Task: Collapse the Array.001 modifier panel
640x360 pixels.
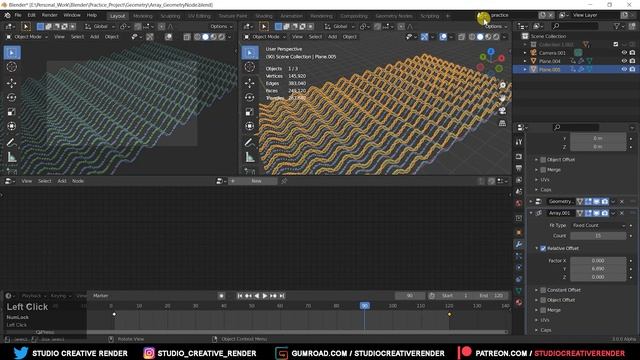Action: (531, 213)
